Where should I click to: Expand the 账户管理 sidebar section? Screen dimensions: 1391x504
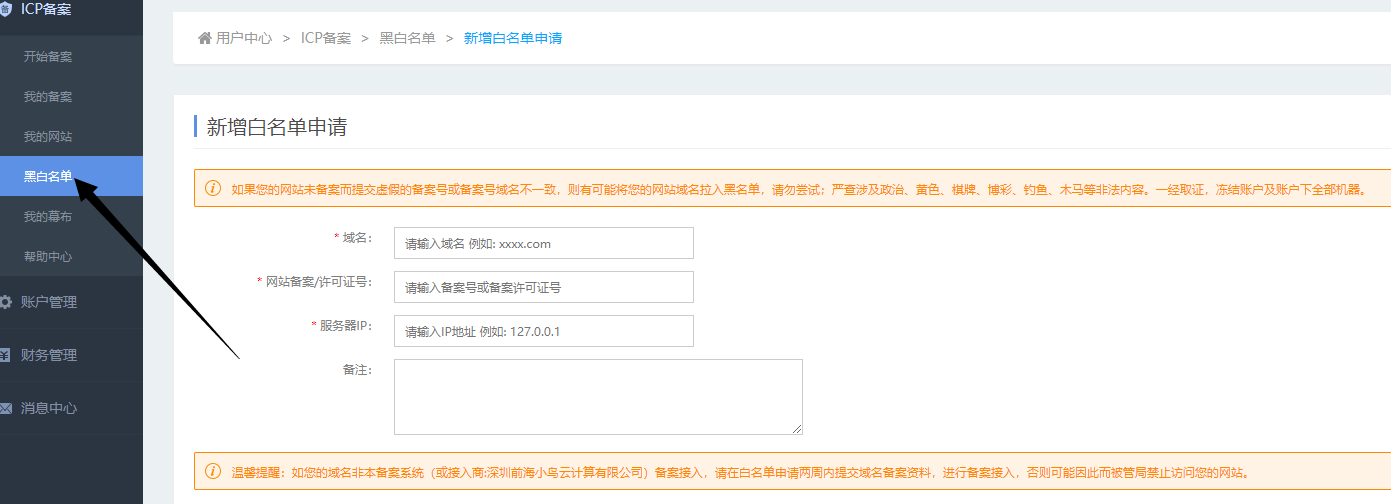(48, 302)
